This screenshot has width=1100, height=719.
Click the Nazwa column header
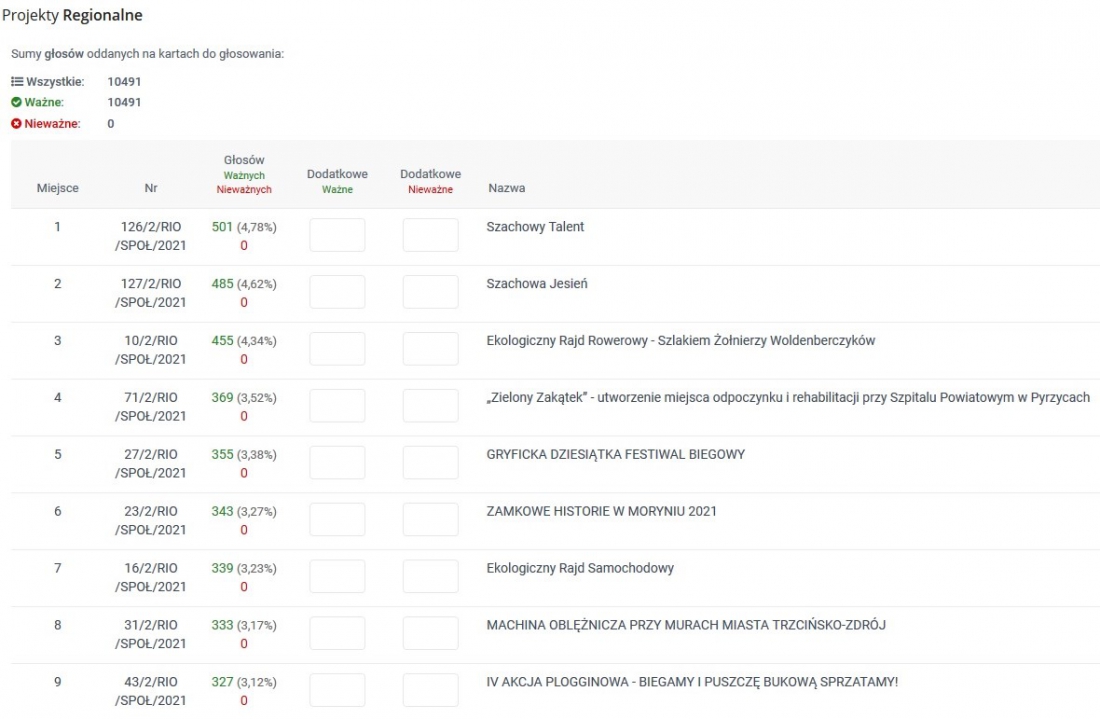click(506, 188)
